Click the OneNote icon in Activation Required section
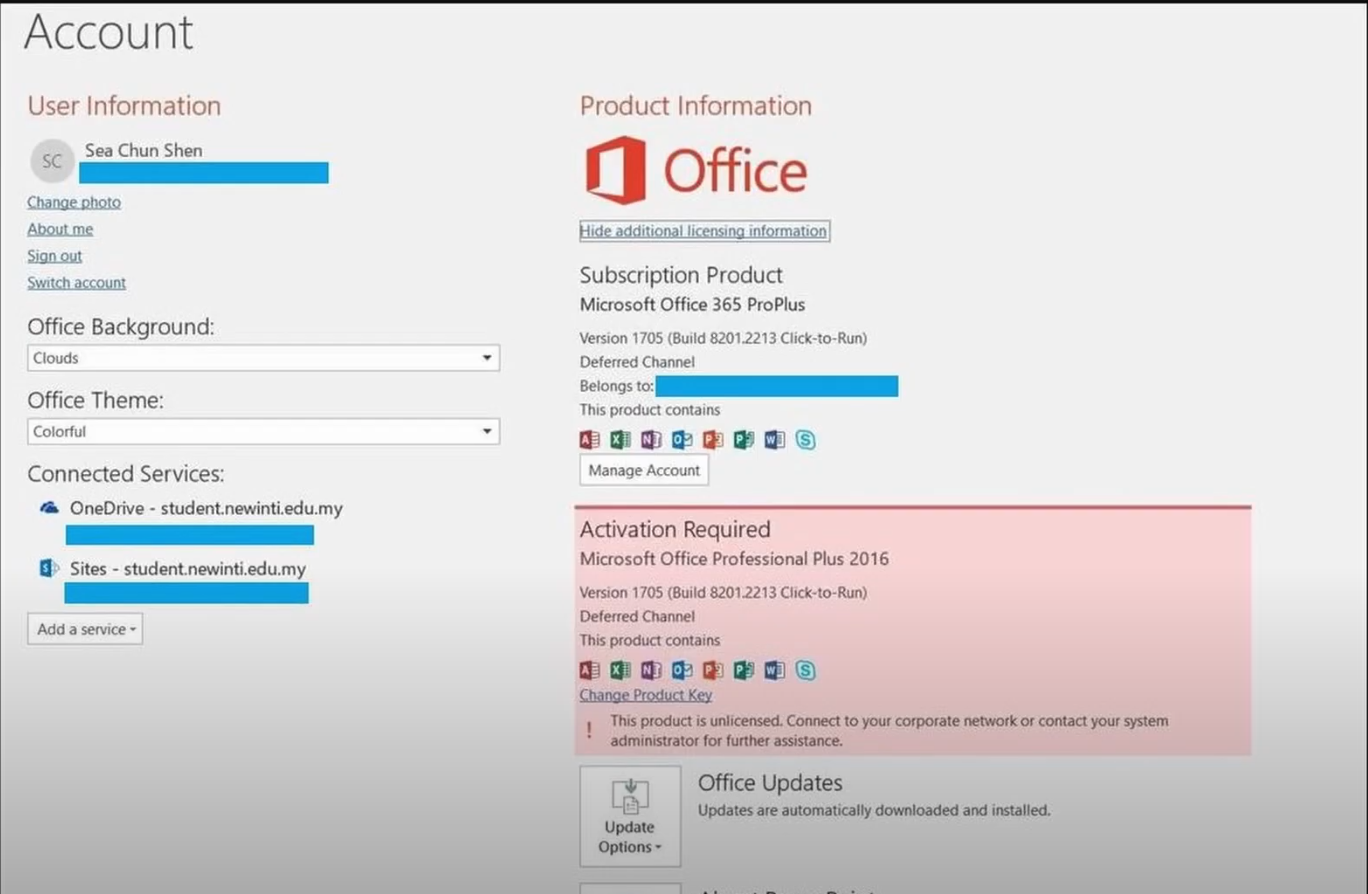1368x894 pixels. (x=651, y=670)
